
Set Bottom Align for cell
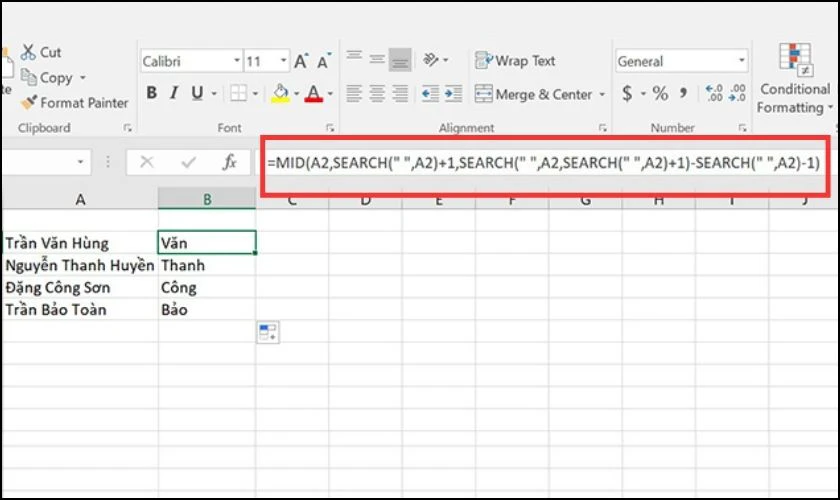pyautogui.click(x=400, y=59)
